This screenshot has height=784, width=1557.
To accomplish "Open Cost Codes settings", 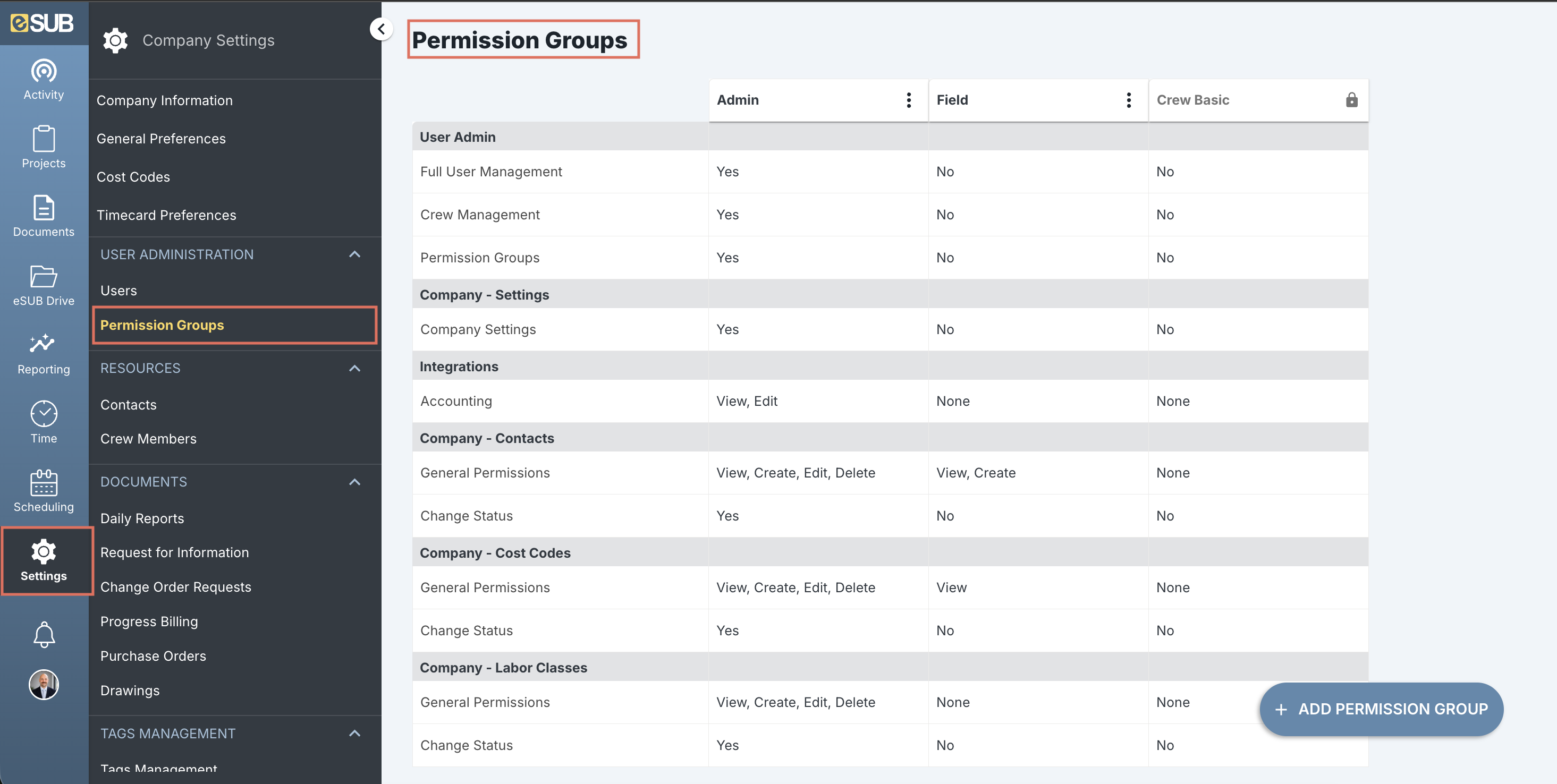I will [133, 177].
